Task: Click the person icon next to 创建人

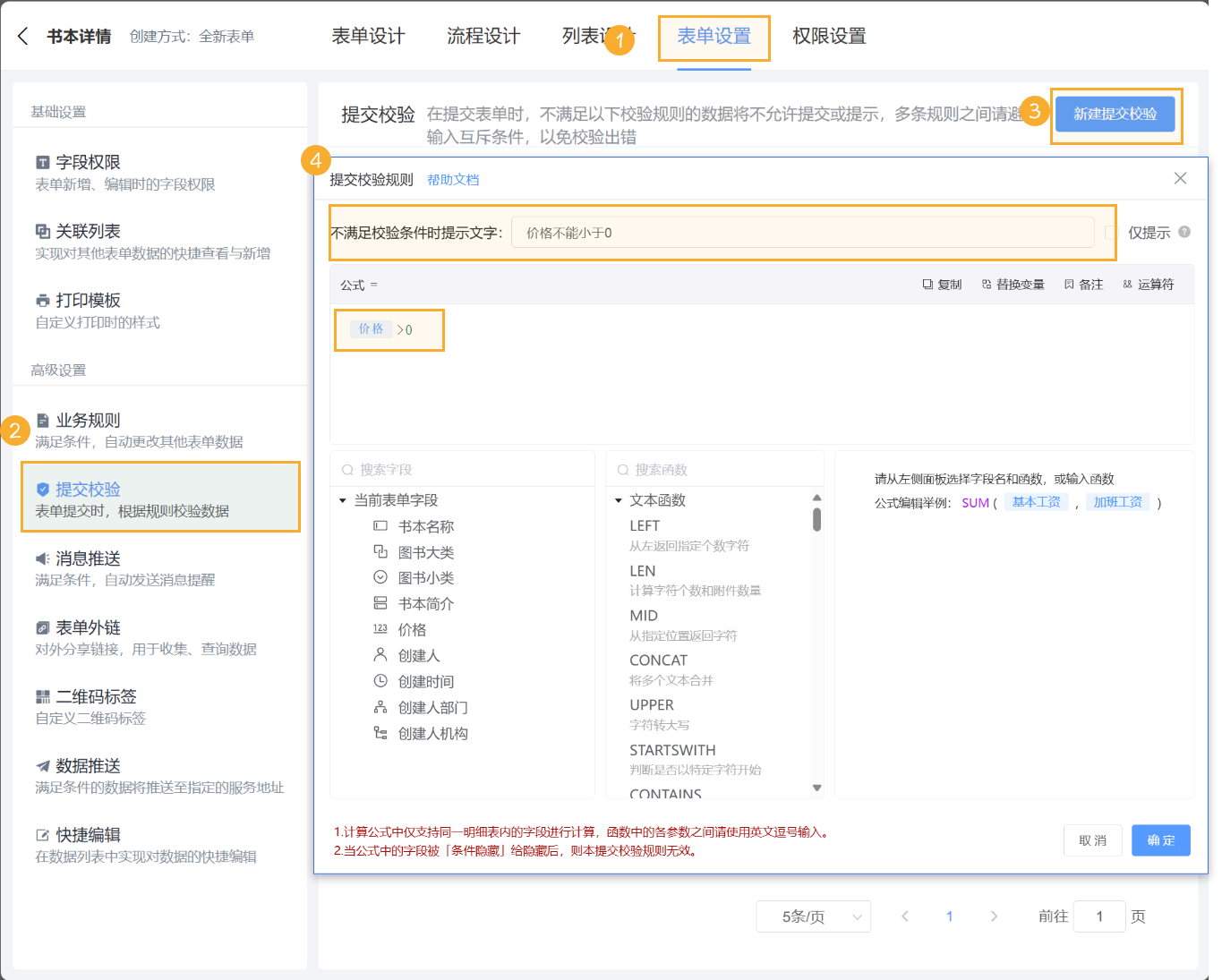Action: click(380, 655)
